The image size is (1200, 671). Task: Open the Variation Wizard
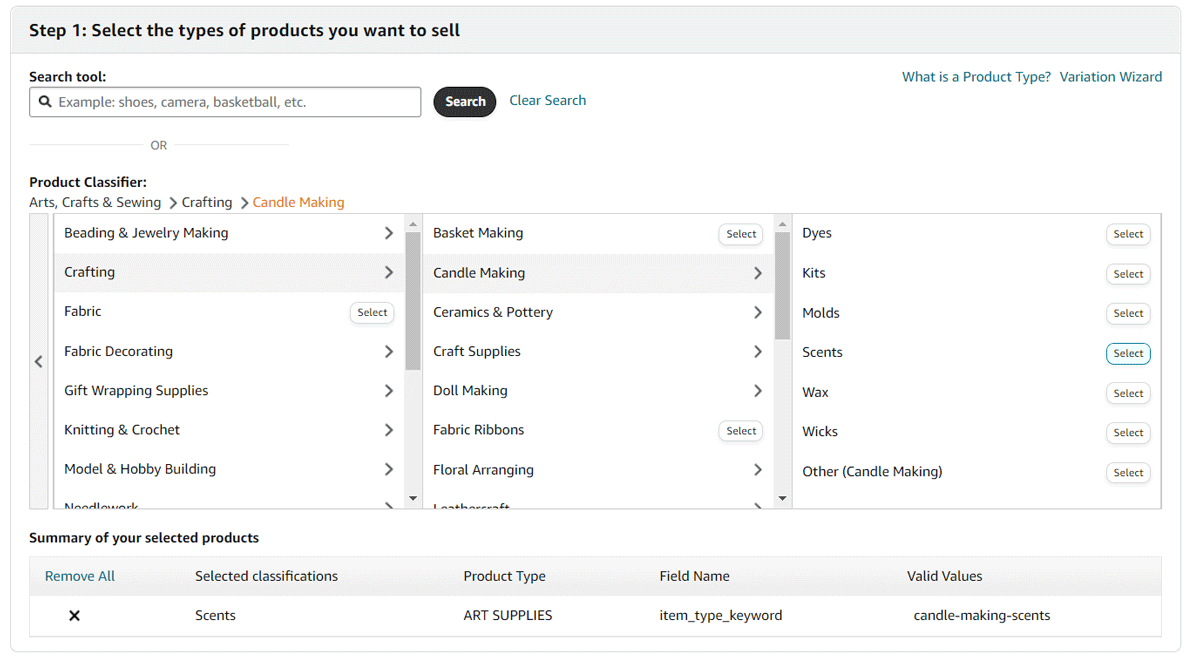point(1110,76)
